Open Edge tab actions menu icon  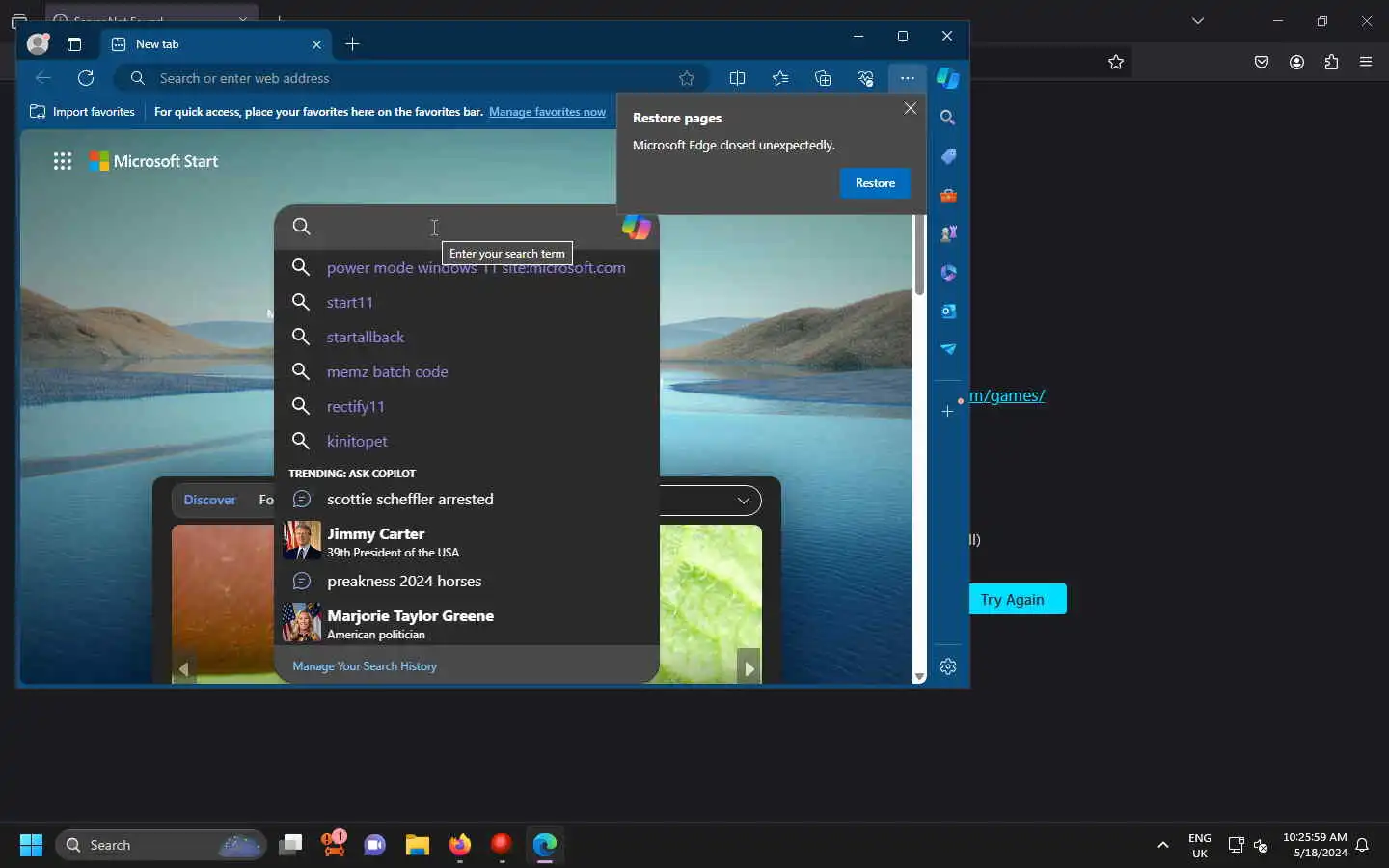coord(74,44)
